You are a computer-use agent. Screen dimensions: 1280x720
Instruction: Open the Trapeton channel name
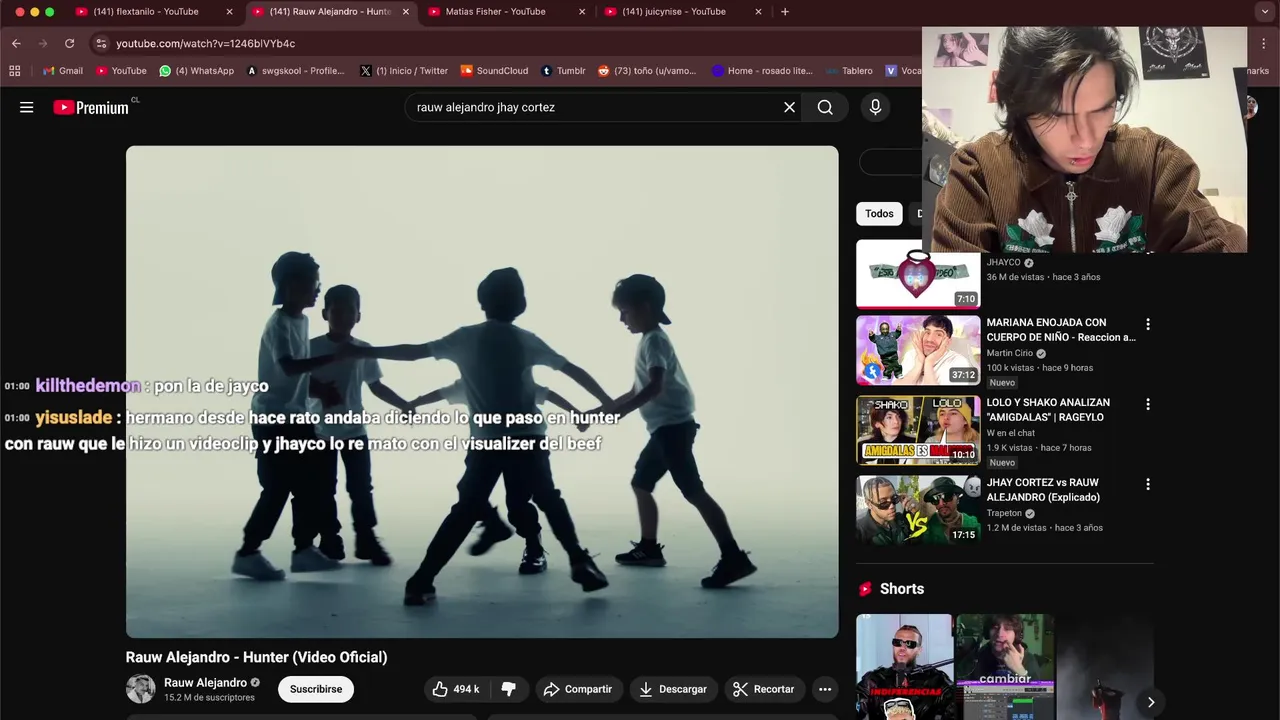[1004, 513]
